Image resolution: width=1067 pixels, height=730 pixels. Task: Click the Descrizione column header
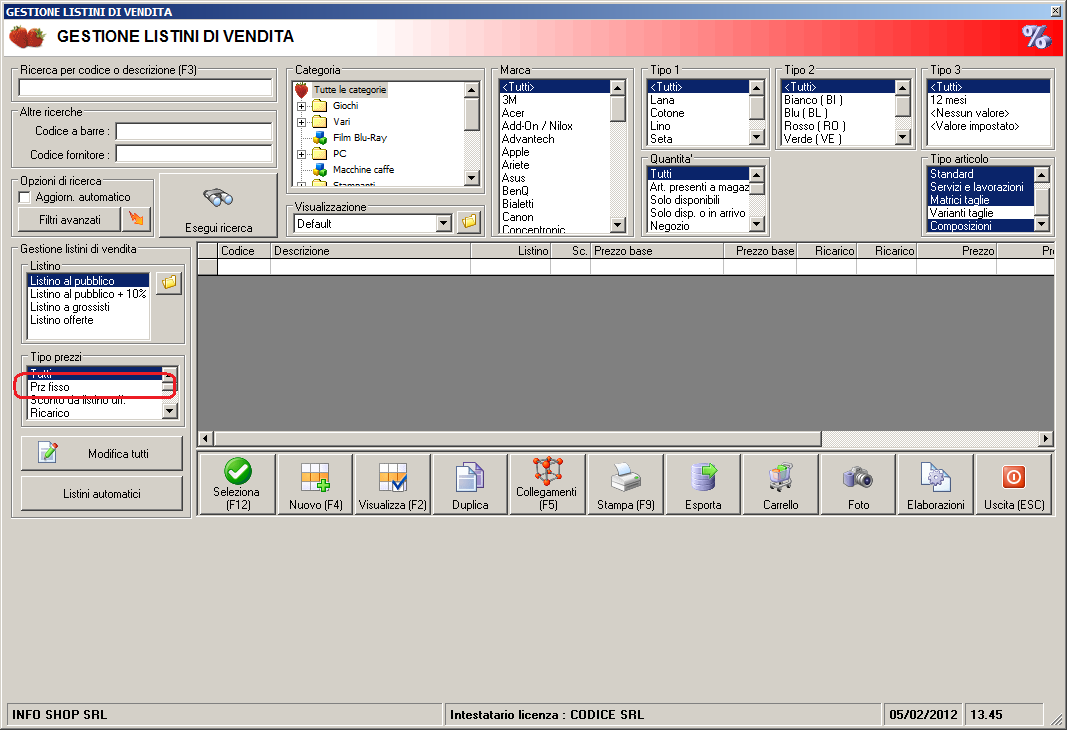click(370, 251)
